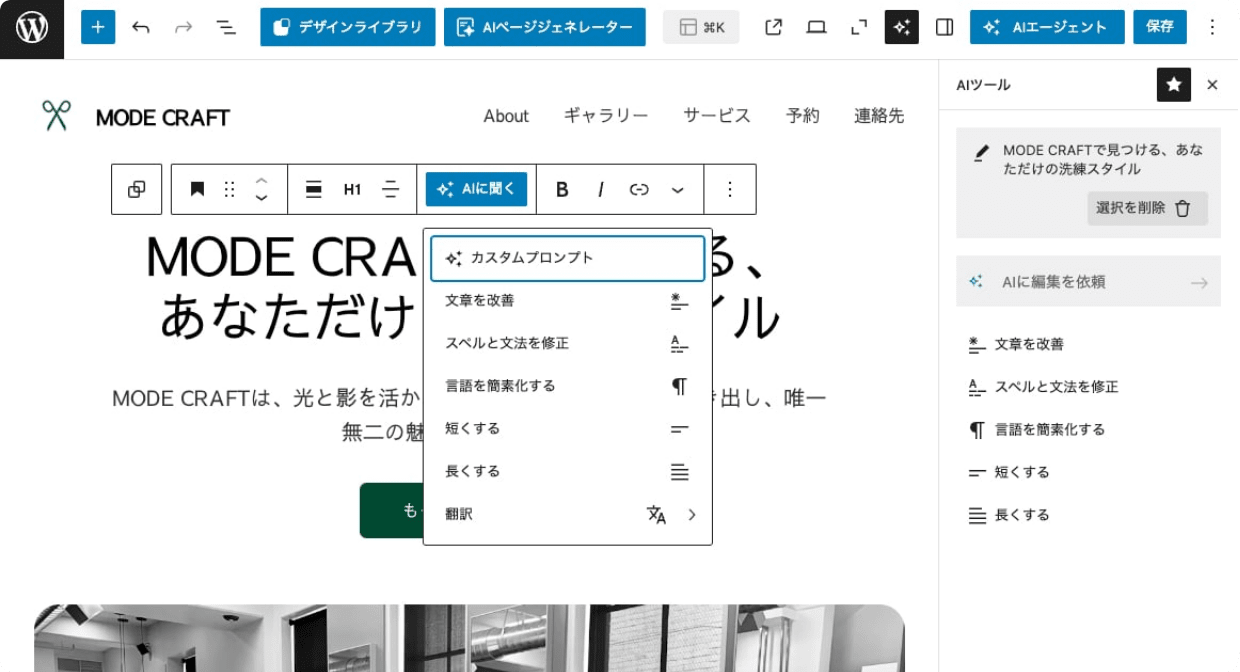Click the AIに編集を依頼 input field
This screenshot has width=1240, height=672.
pyautogui.click(x=1089, y=281)
